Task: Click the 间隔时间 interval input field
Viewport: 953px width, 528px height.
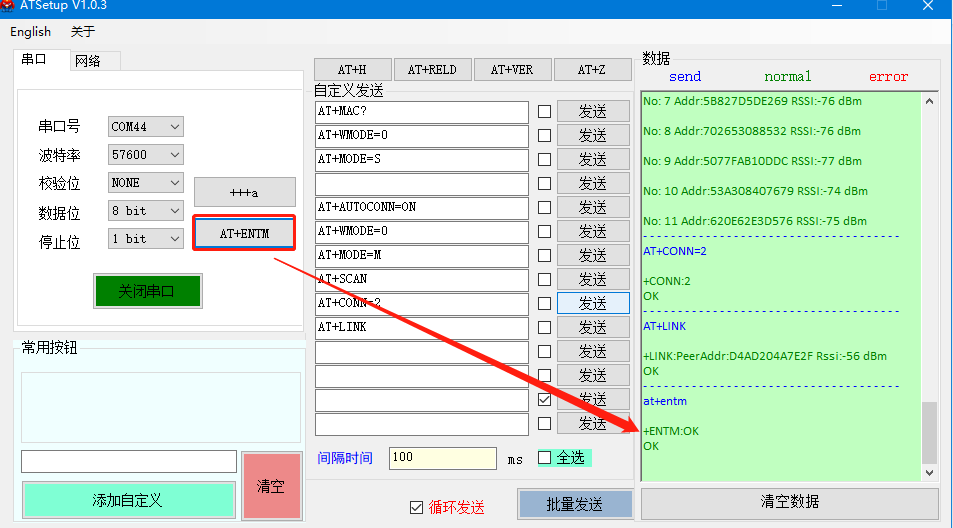Action: (x=442, y=457)
